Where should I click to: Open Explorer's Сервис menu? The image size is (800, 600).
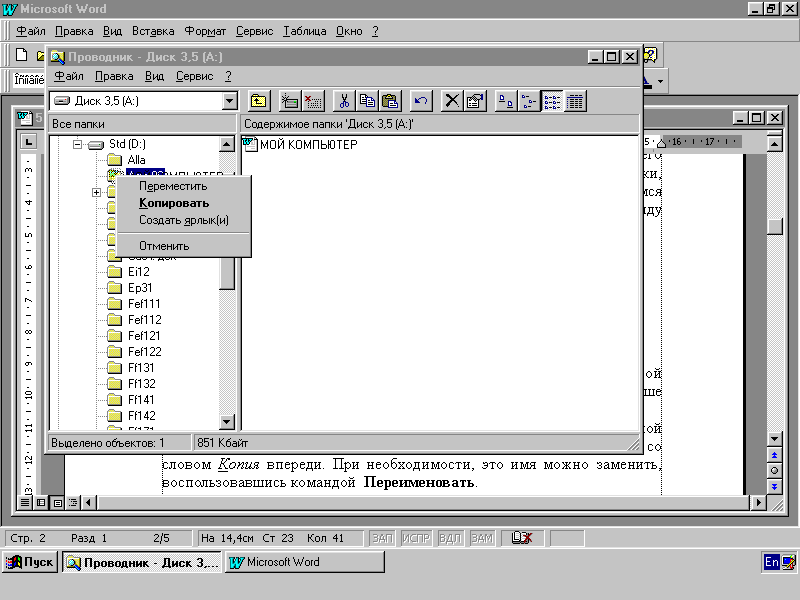[x=194, y=76]
